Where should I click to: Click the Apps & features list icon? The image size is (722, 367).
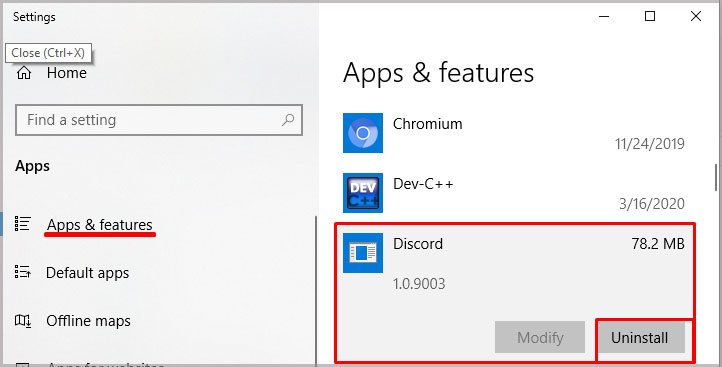coord(23,223)
